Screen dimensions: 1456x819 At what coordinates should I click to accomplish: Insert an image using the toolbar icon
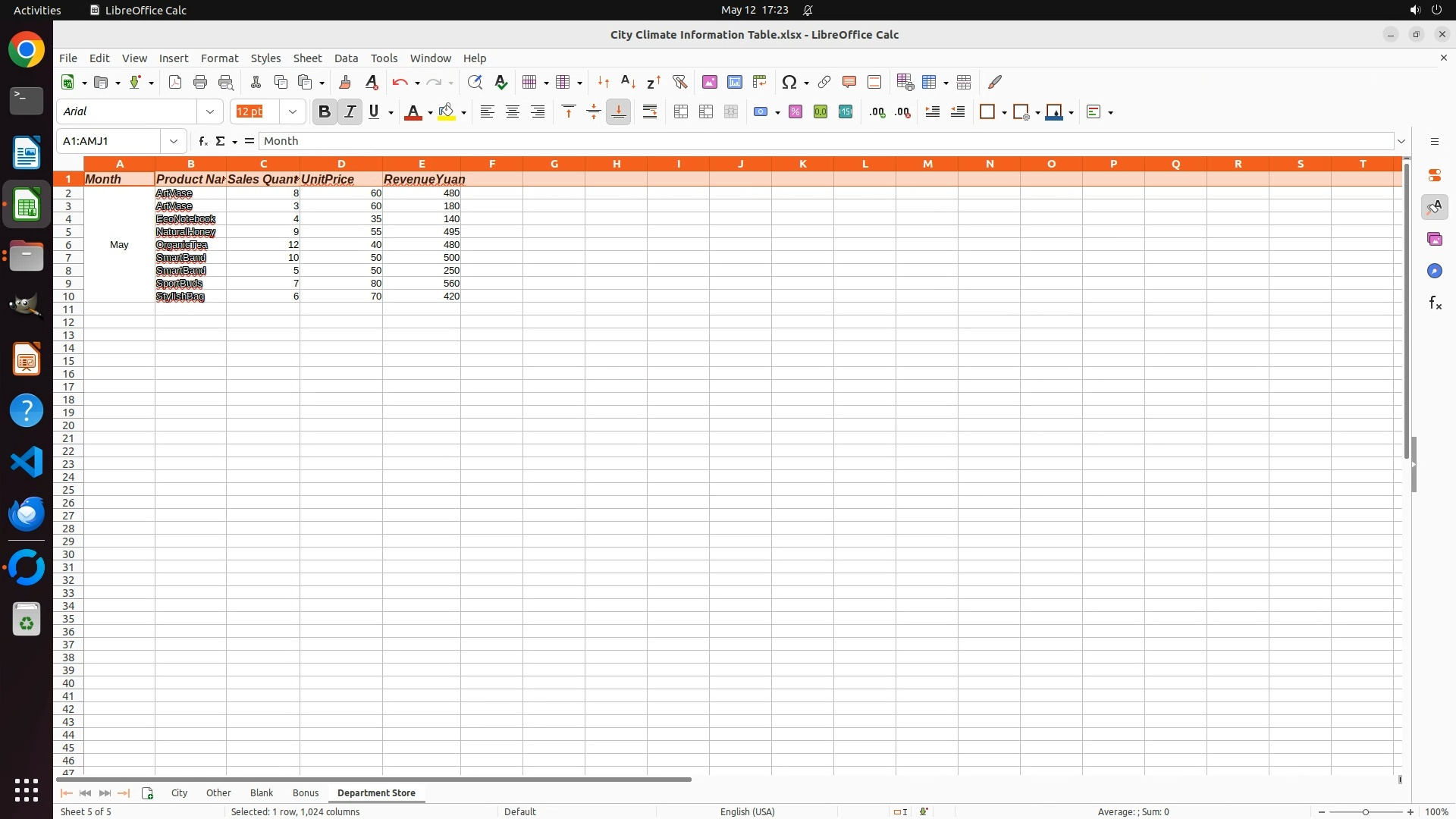[710, 82]
